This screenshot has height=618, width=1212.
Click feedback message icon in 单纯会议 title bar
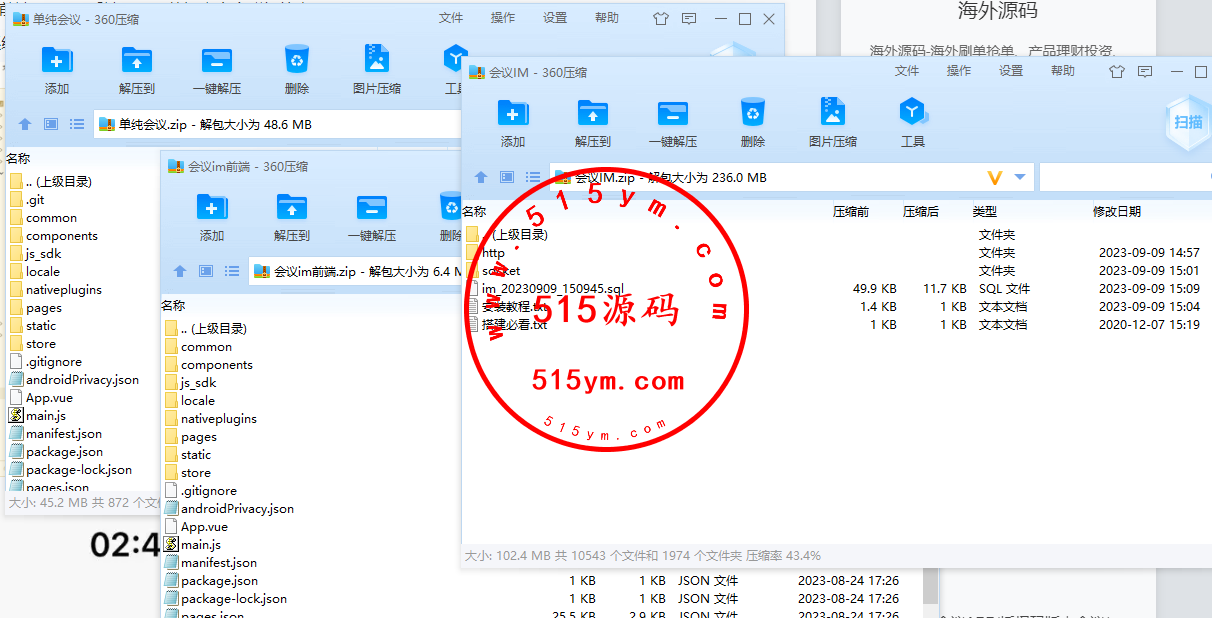click(689, 19)
